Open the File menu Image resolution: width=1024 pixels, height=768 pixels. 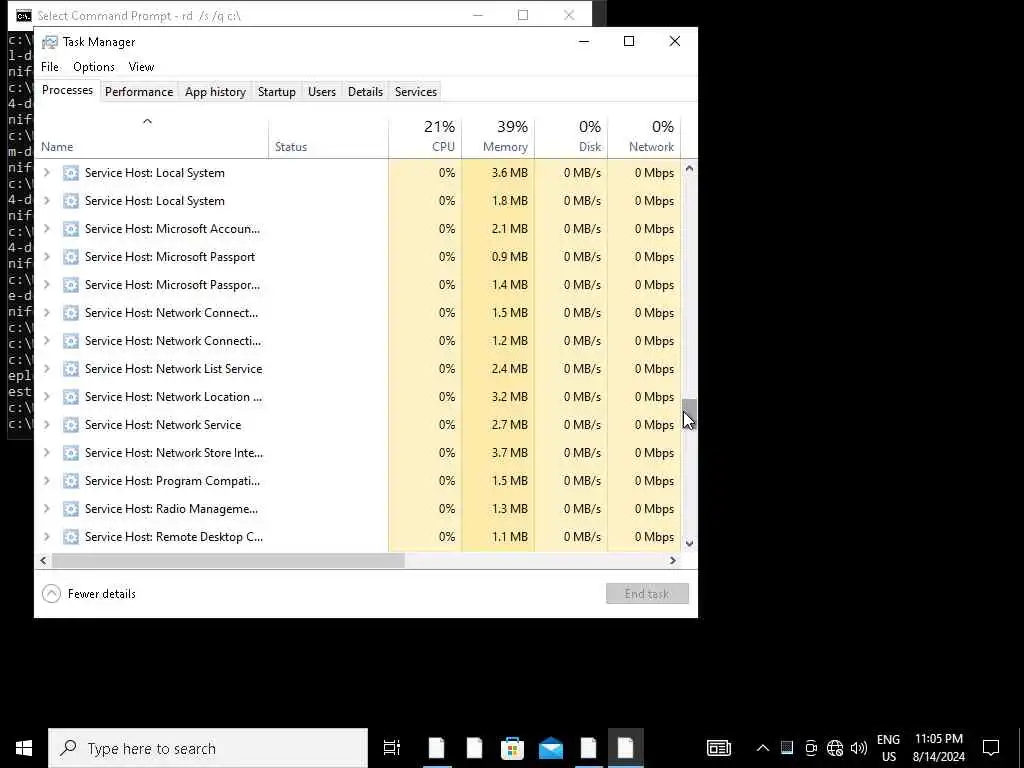tap(50, 67)
